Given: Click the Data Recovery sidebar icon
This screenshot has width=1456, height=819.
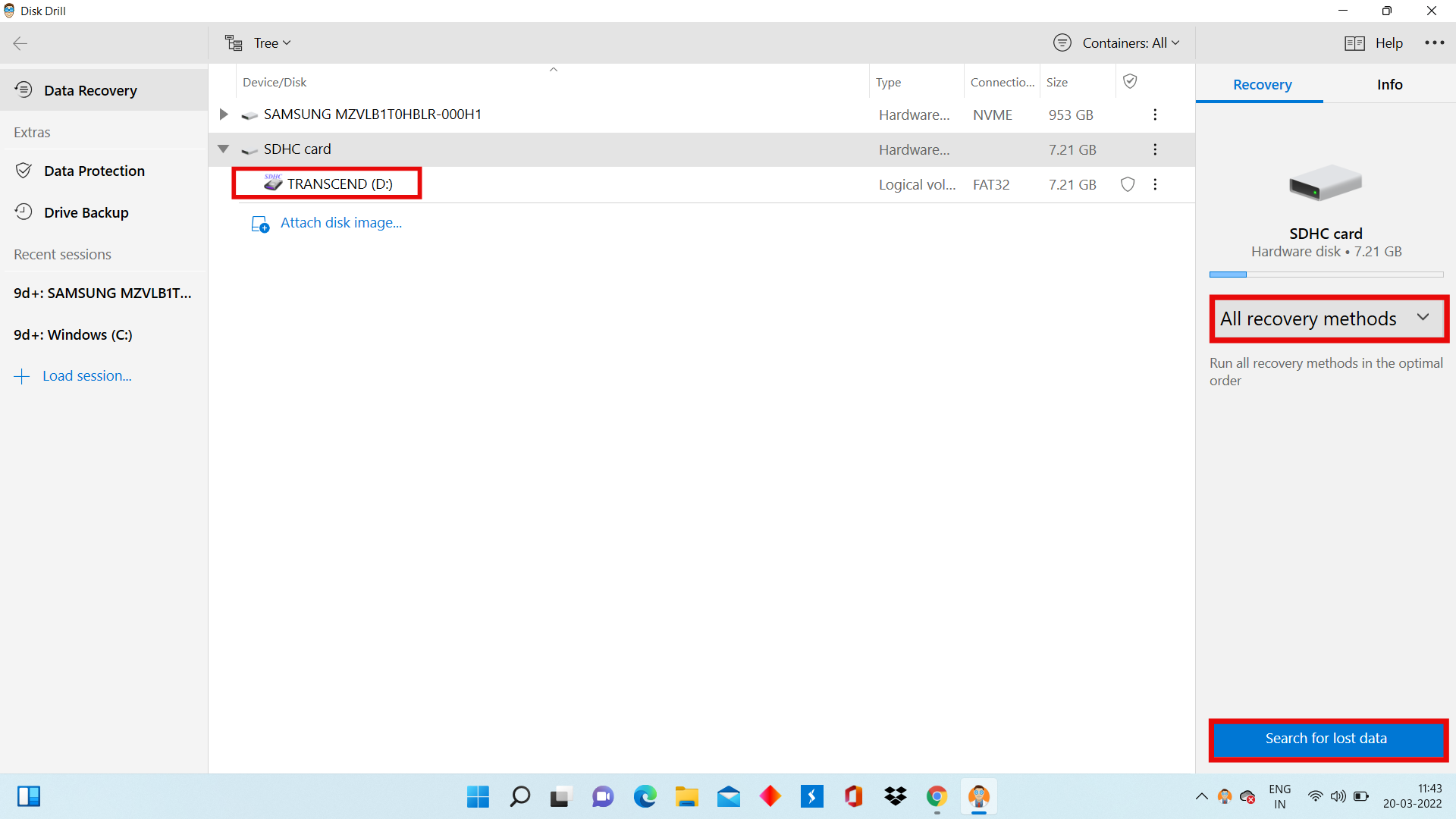Looking at the screenshot, I should pos(24,90).
